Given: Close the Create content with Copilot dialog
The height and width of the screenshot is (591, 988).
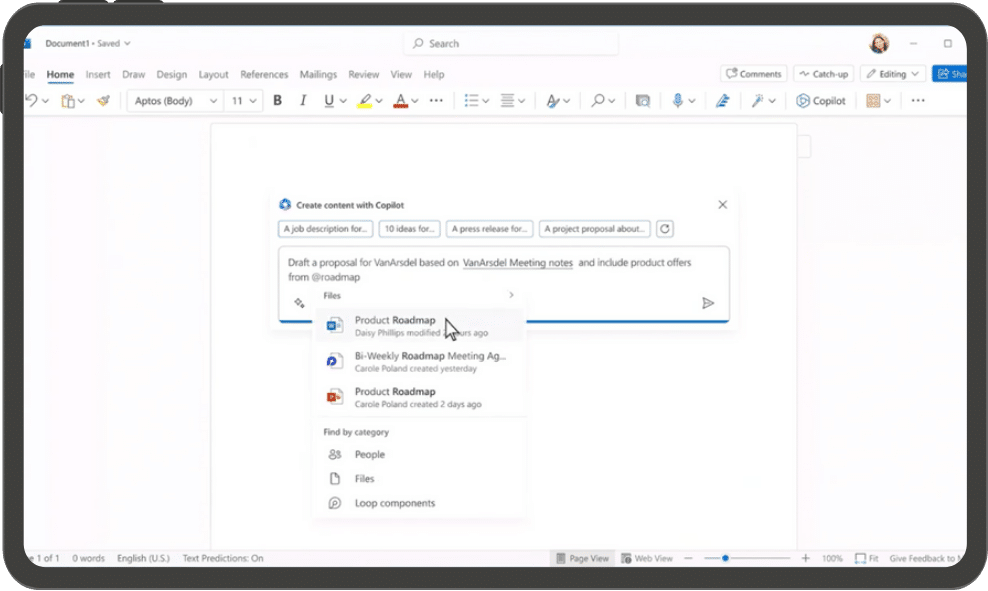Looking at the screenshot, I should 723,205.
